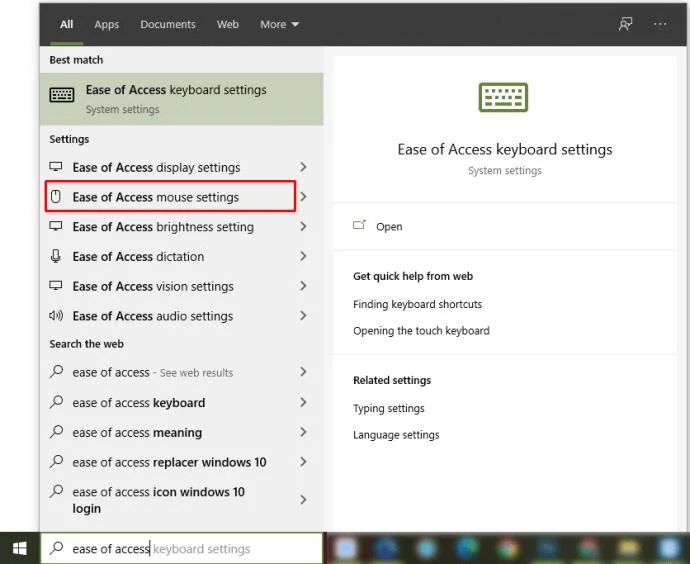Click the Windows Start button
Image resolution: width=690 pixels, height=564 pixels.
click(x=19, y=548)
